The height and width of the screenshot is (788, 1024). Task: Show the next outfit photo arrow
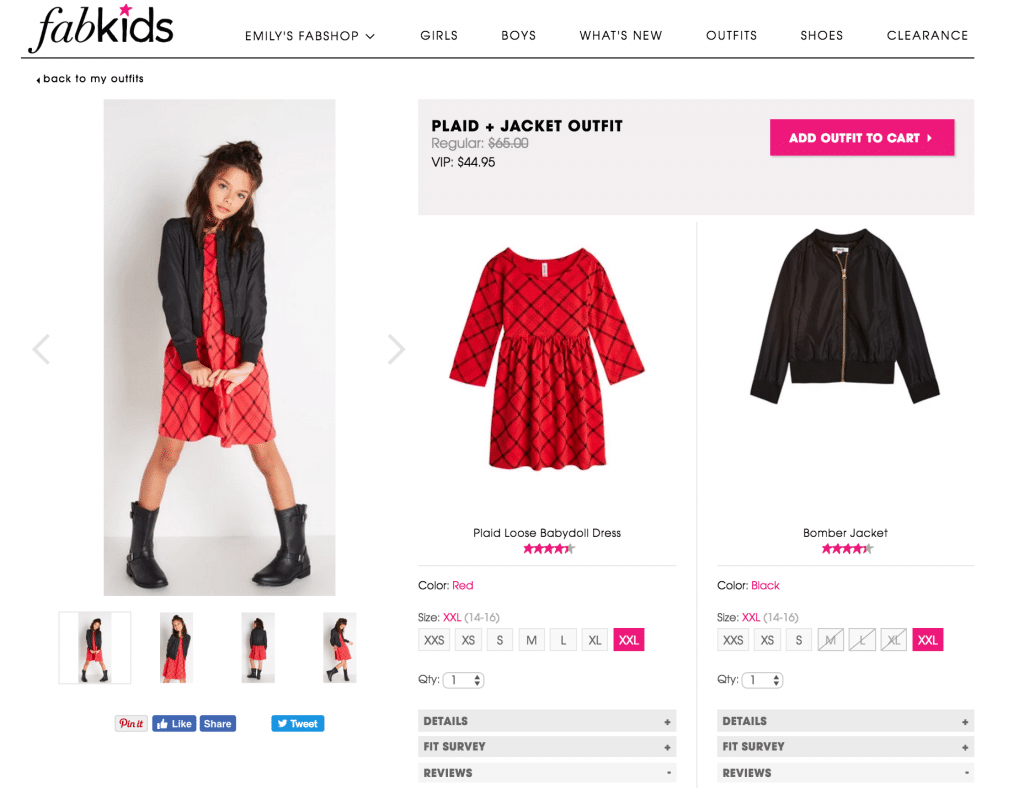396,349
